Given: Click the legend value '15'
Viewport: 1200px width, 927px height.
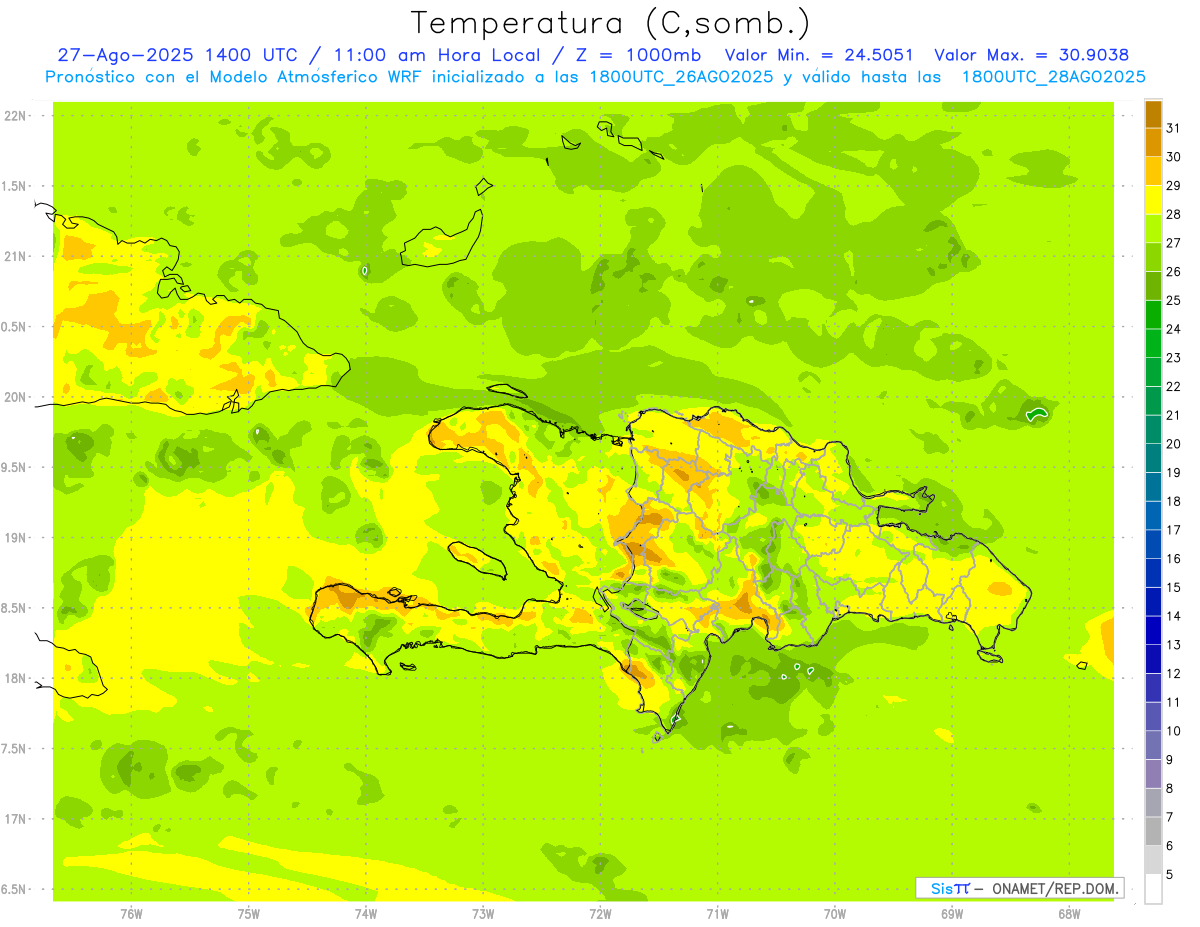Looking at the screenshot, I should (x=1174, y=587).
